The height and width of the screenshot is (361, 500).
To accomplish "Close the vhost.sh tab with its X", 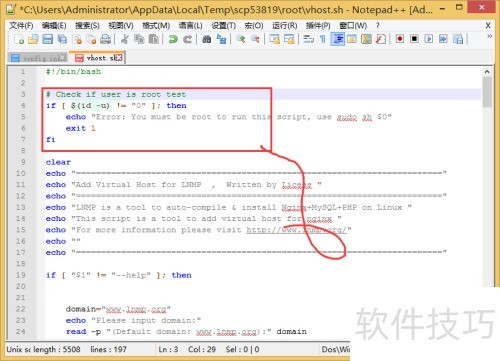I will (119, 58).
